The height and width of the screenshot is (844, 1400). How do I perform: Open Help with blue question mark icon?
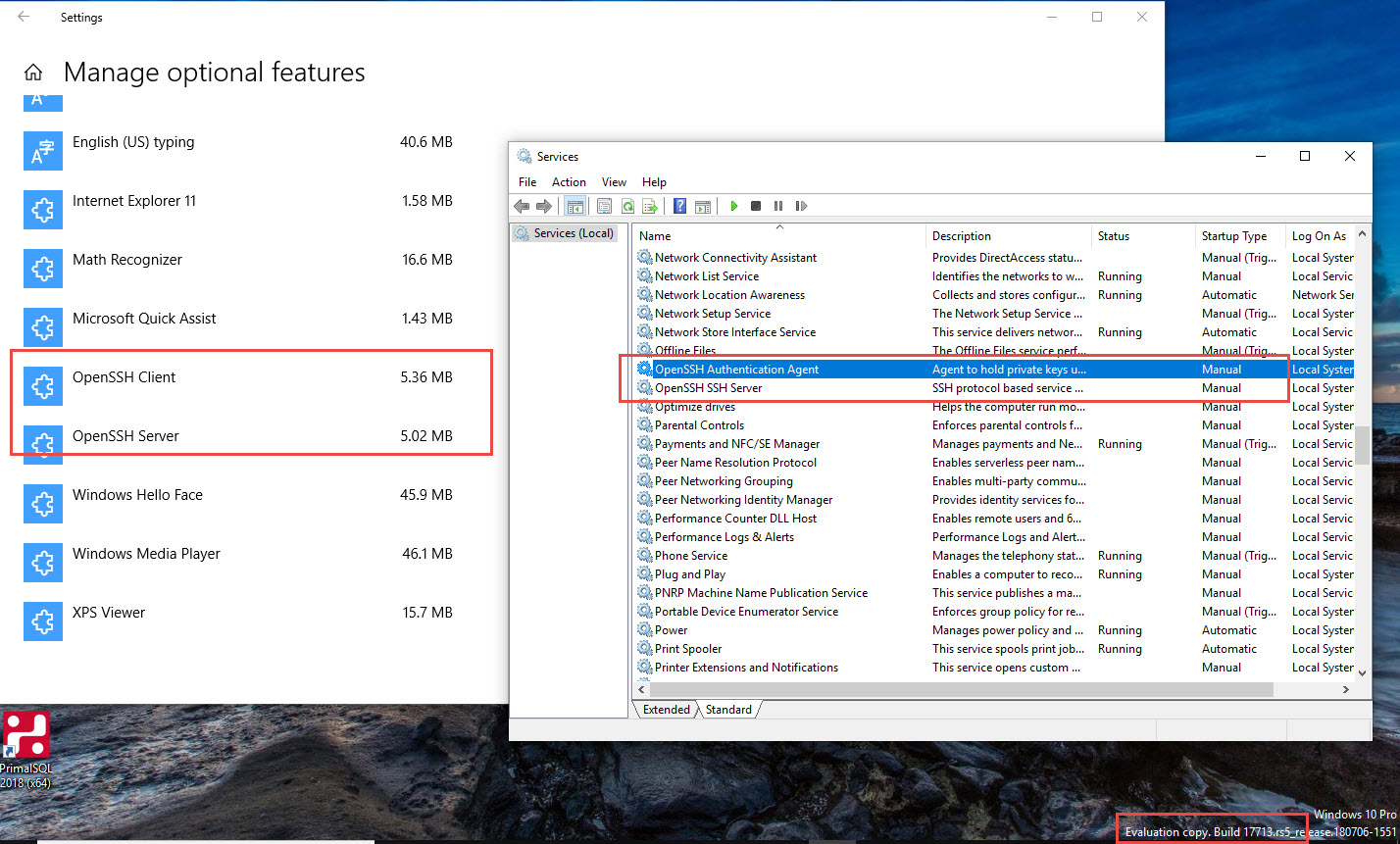pos(679,206)
